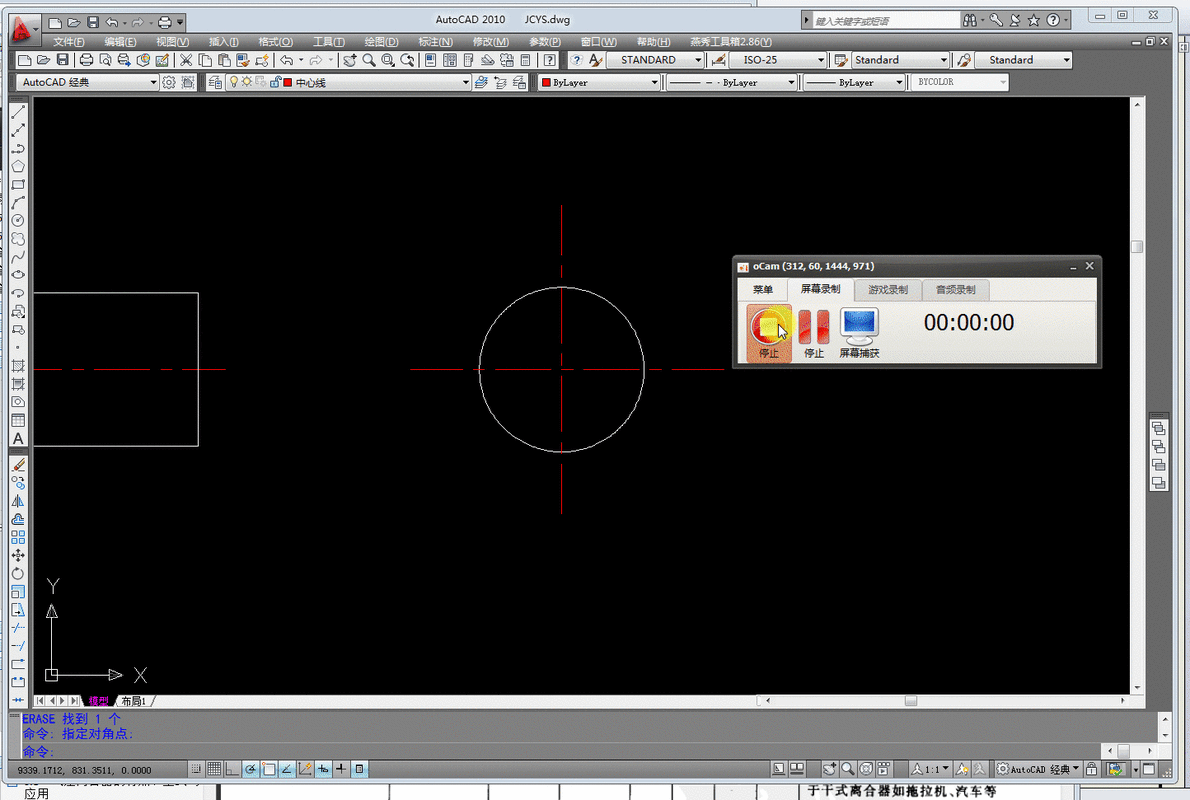Open the Layer Properties Manager icon
This screenshot has width=1190, height=800.
point(215,83)
